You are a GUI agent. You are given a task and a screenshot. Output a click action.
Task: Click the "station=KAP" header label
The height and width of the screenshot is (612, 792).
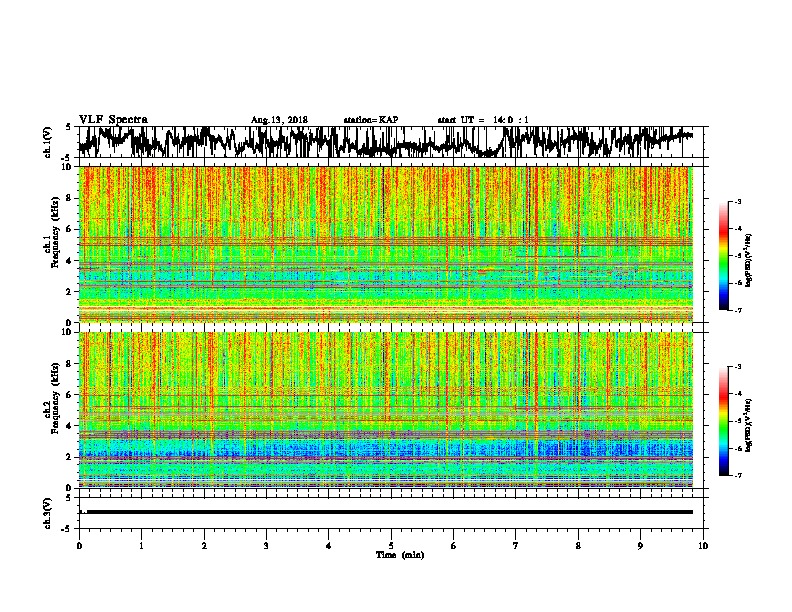[x=371, y=120]
